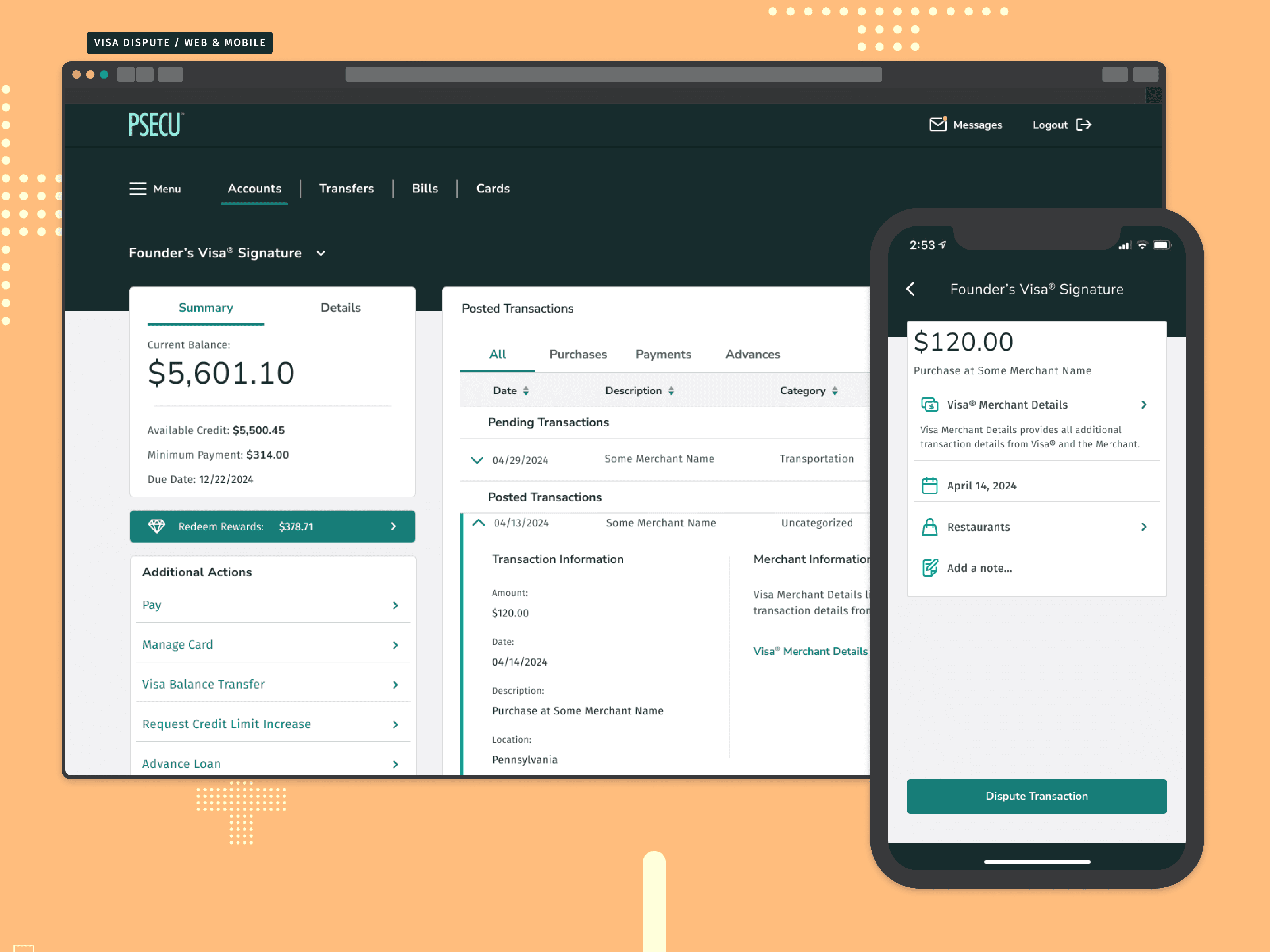Open the hamburger Menu icon
The width and height of the screenshot is (1270, 952).
click(x=138, y=189)
